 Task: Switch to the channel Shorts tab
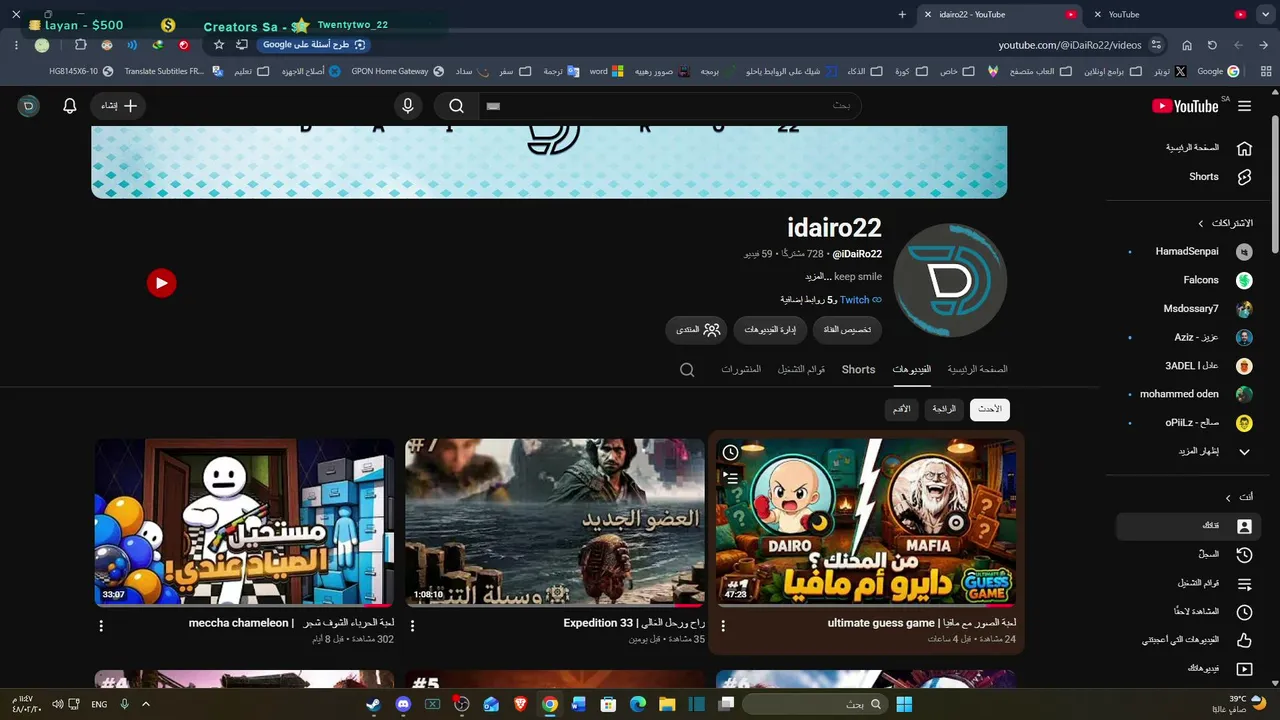pyautogui.click(x=858, y=370)
